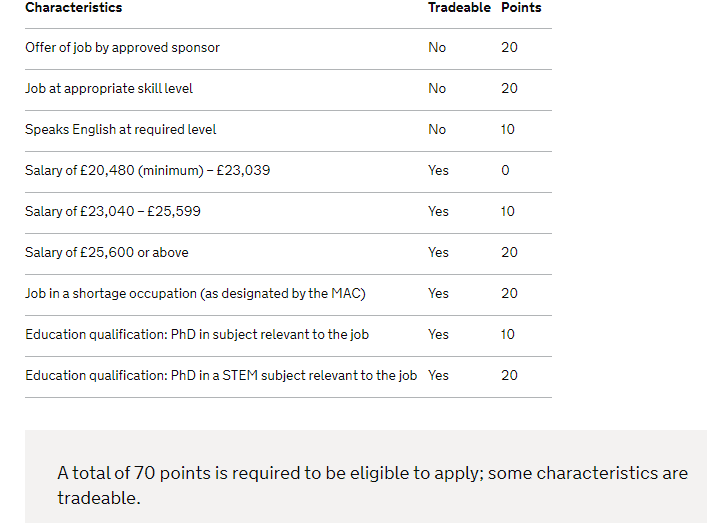Click the 'No' tradeable value for approved sponsor
The width and height of the screenshot is (707, 523).
437,48
